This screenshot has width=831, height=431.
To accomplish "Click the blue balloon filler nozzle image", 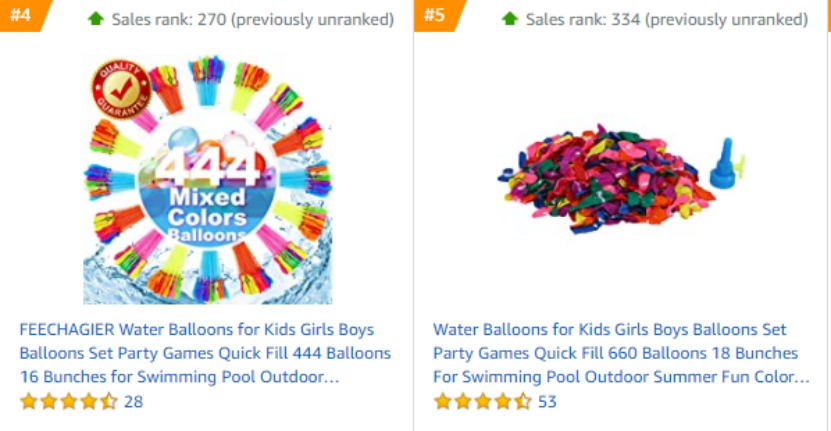I will pyautogui.click(x=727, y=163).
